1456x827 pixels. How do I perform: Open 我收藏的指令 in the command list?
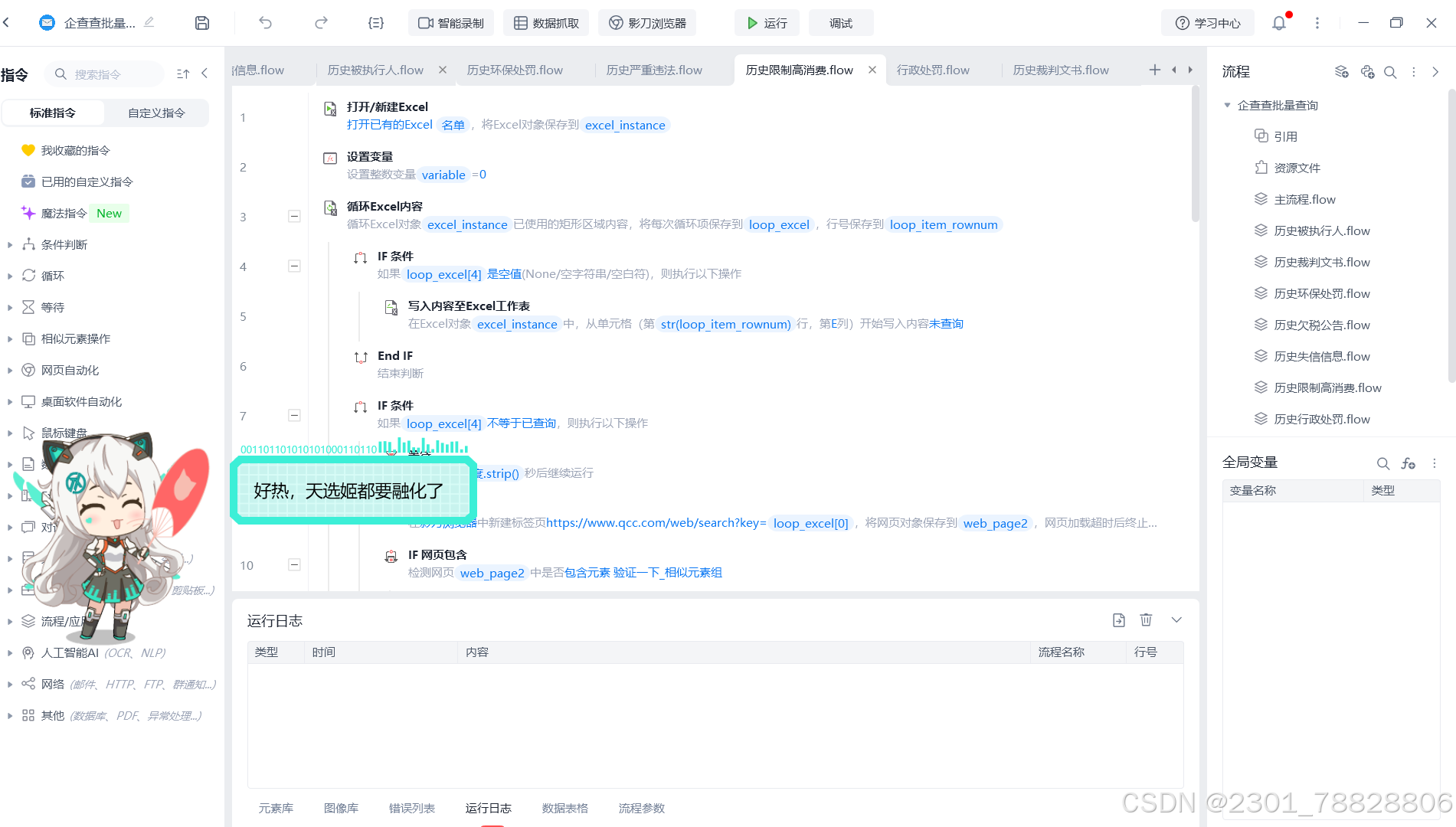tap(75, 150)
